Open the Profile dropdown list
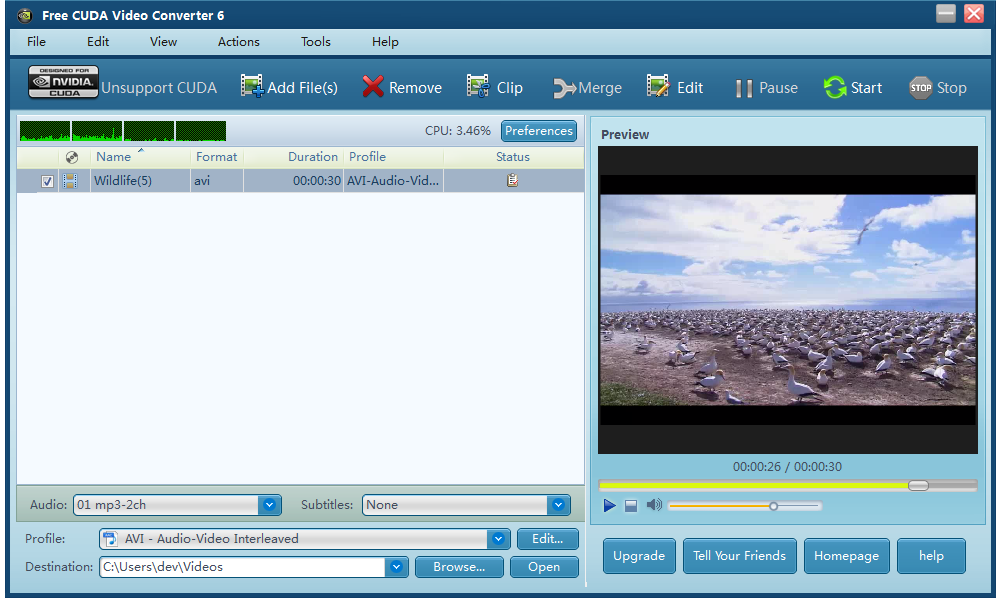The height and width of the screenshot is (598, 1001). tap(498, 539)
